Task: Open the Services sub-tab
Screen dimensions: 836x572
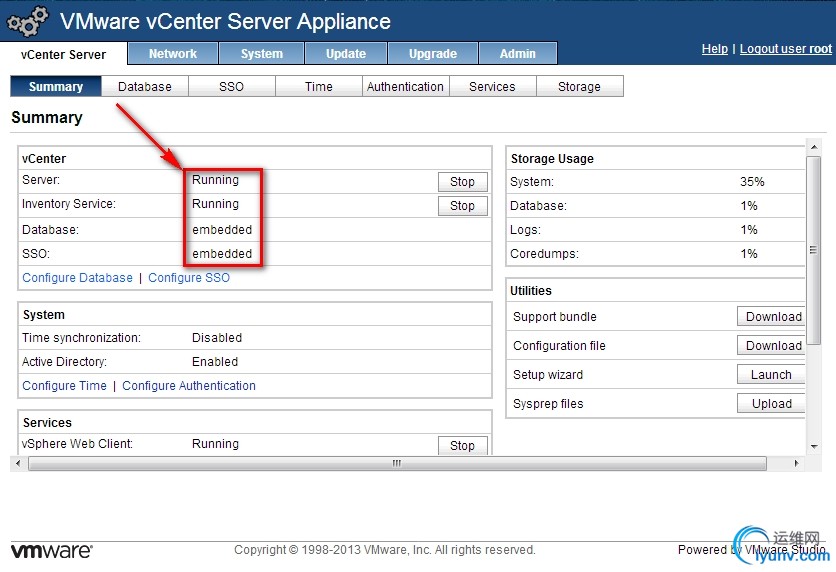Action: pos(492,86)
